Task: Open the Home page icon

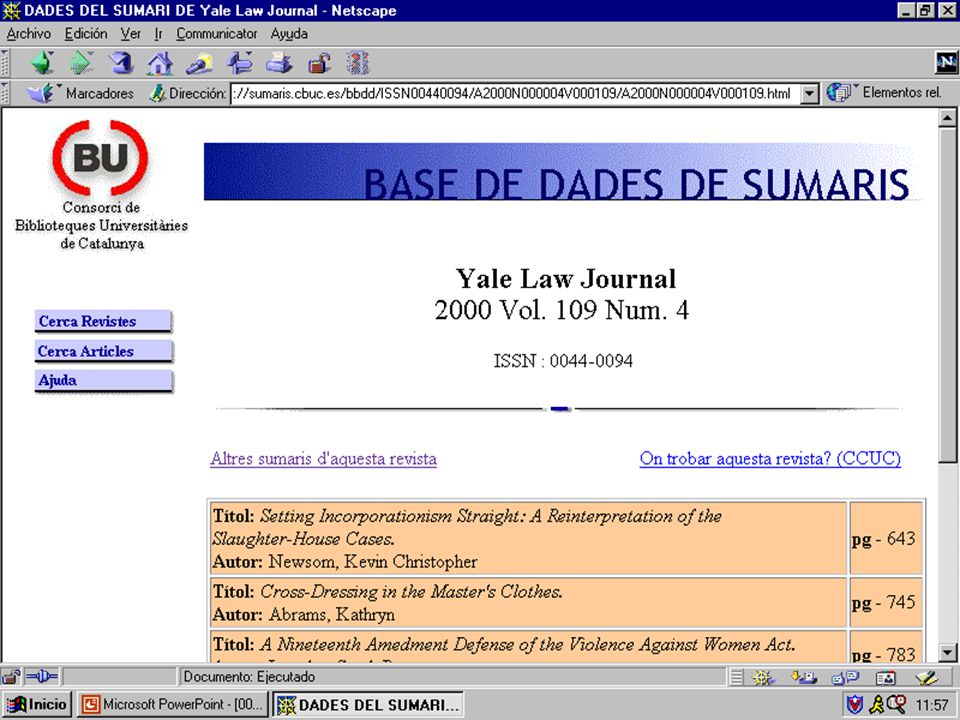Action: click(x=160, y=63)
